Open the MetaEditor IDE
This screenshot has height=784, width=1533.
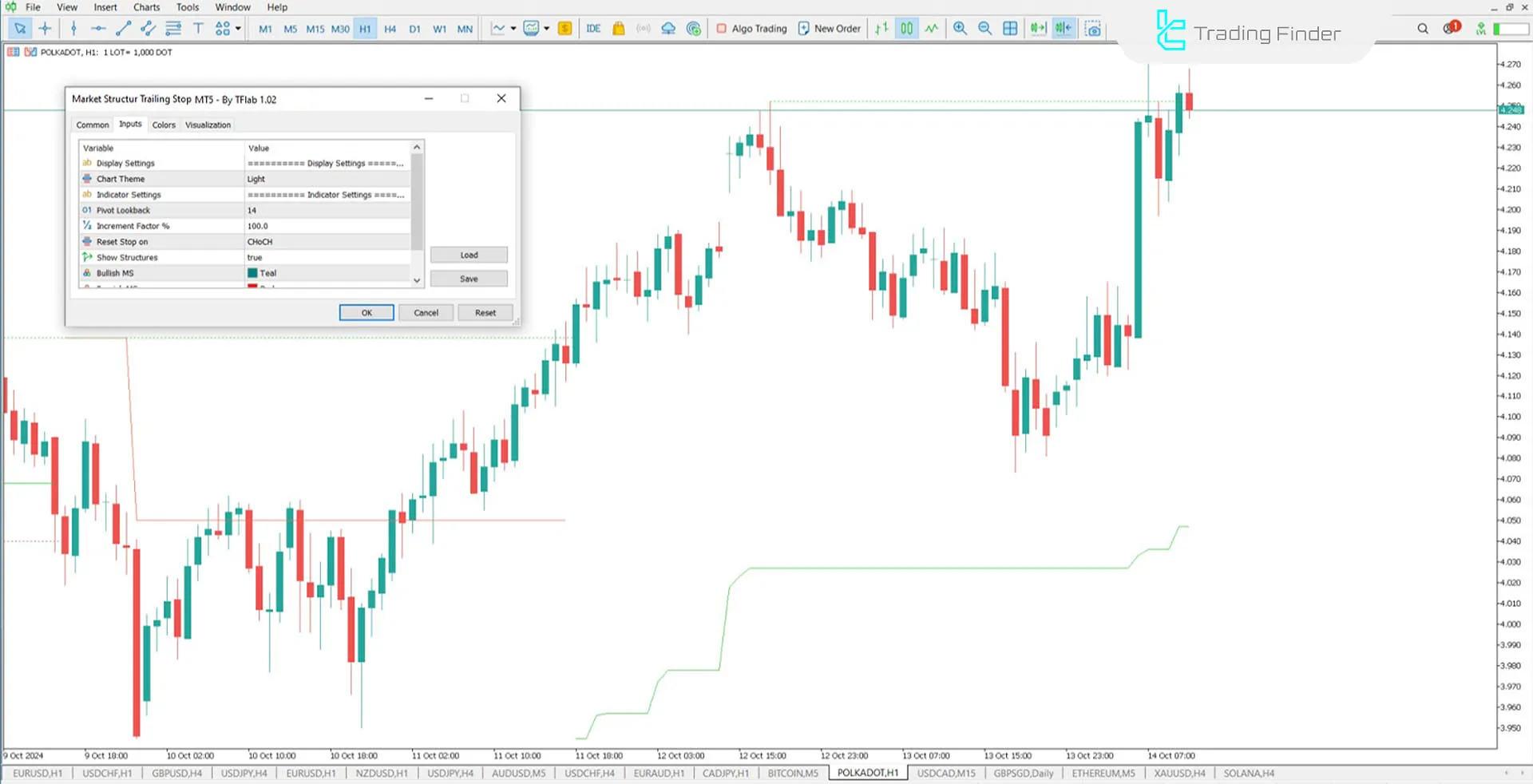tap(592, 28)
